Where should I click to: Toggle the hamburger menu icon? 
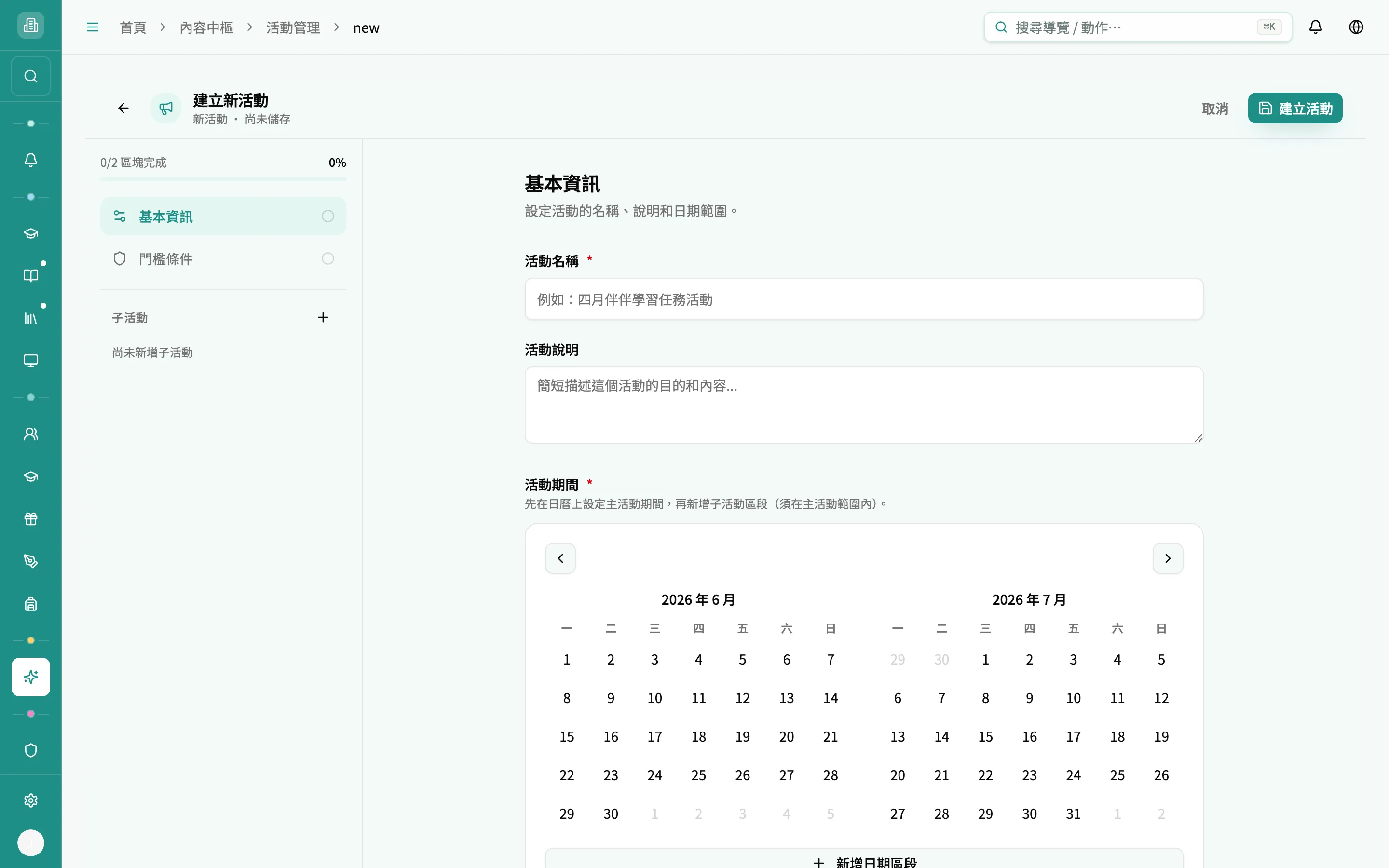tap(93, 27)
